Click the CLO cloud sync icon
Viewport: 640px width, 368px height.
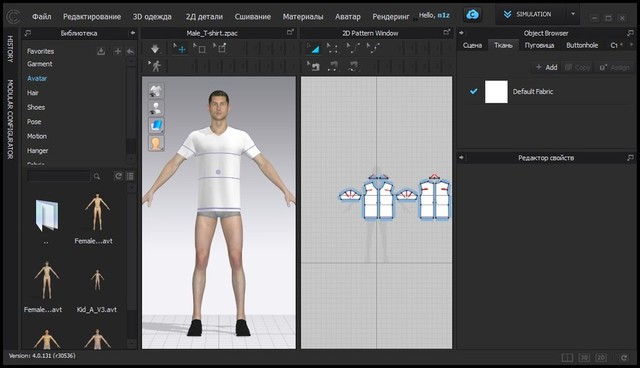[x=472, y=15]
